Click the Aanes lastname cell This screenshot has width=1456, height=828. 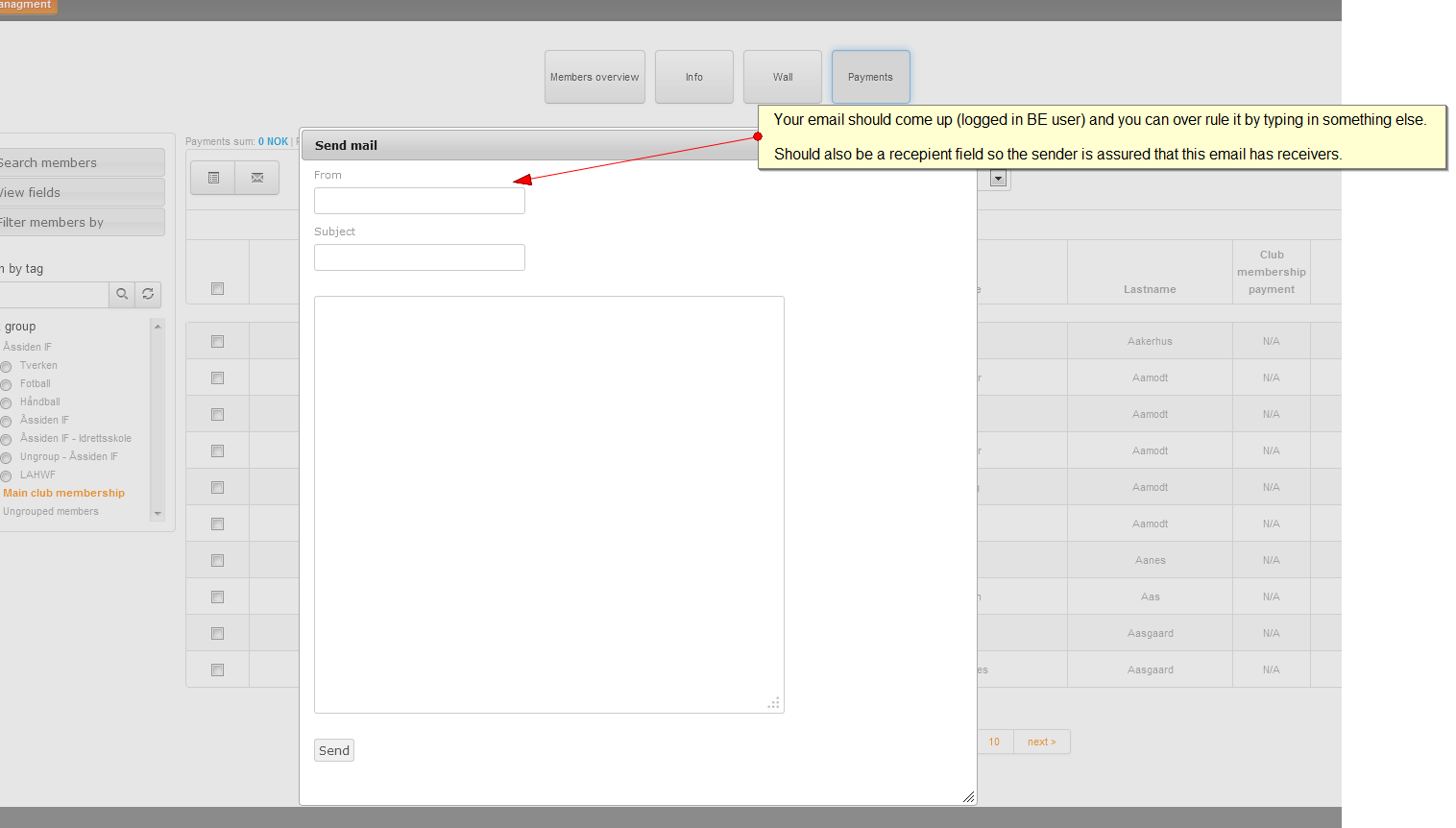pos(1150,560)
